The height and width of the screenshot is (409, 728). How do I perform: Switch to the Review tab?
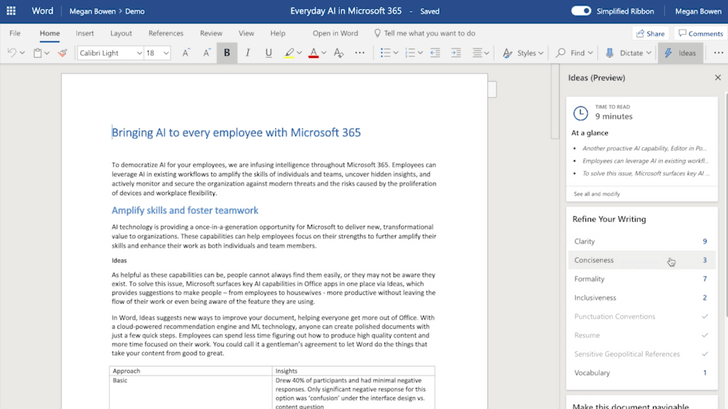(211, 33)
